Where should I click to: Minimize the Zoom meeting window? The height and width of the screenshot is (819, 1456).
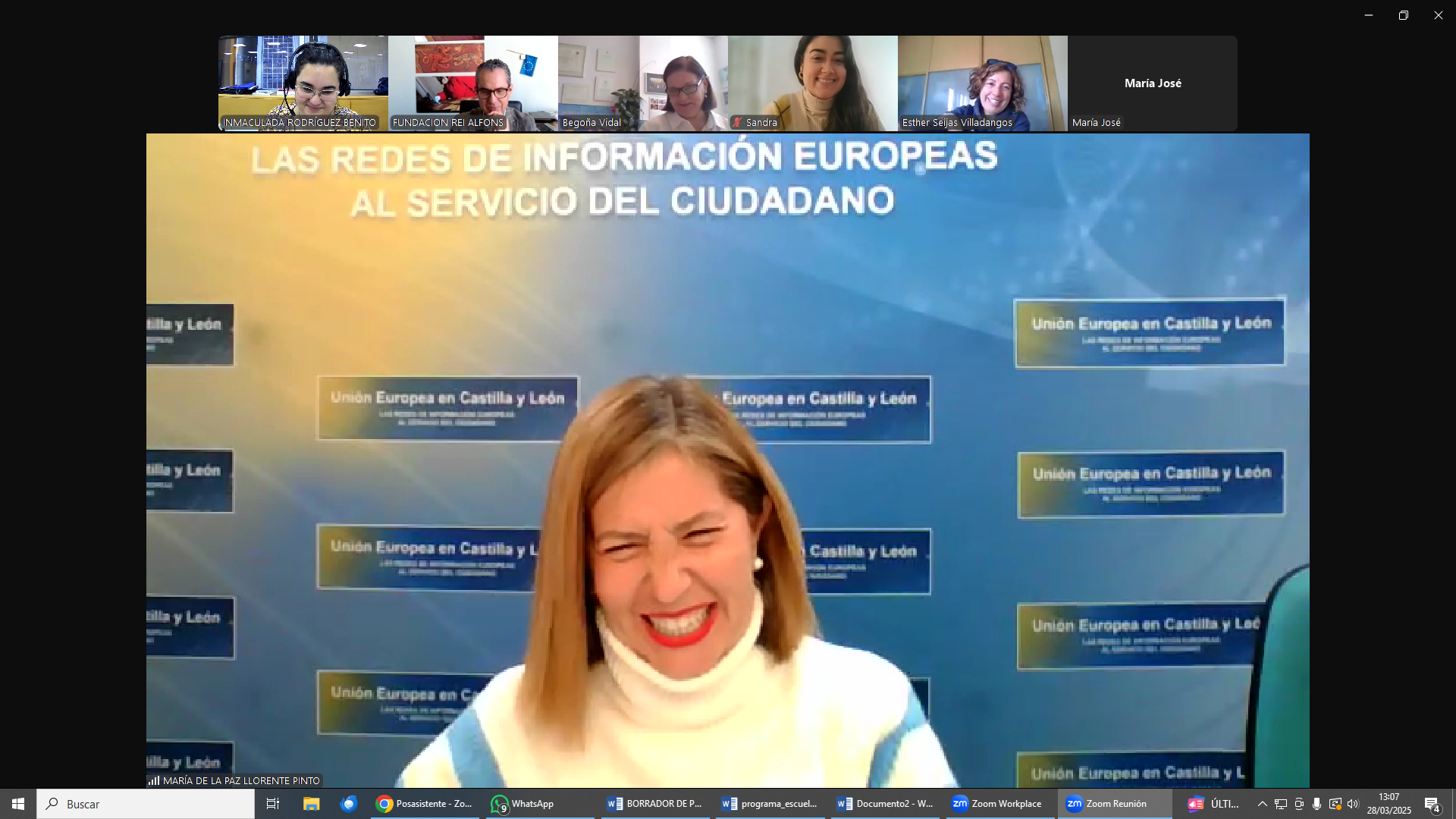[x=1369, y=15]
